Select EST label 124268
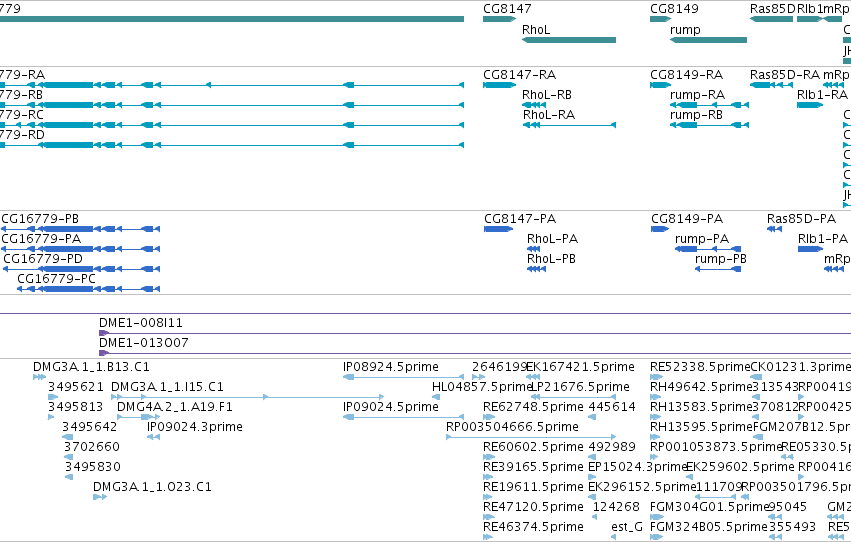851x542 pixels. 616,507
